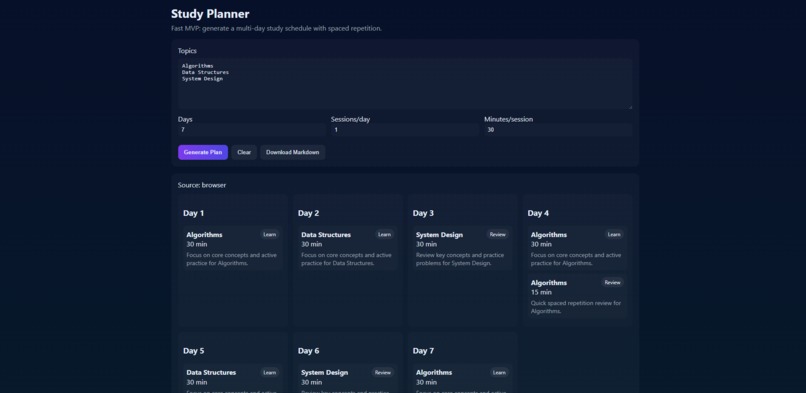Click the 'Source: browser' text

click(x=202, y=185)
